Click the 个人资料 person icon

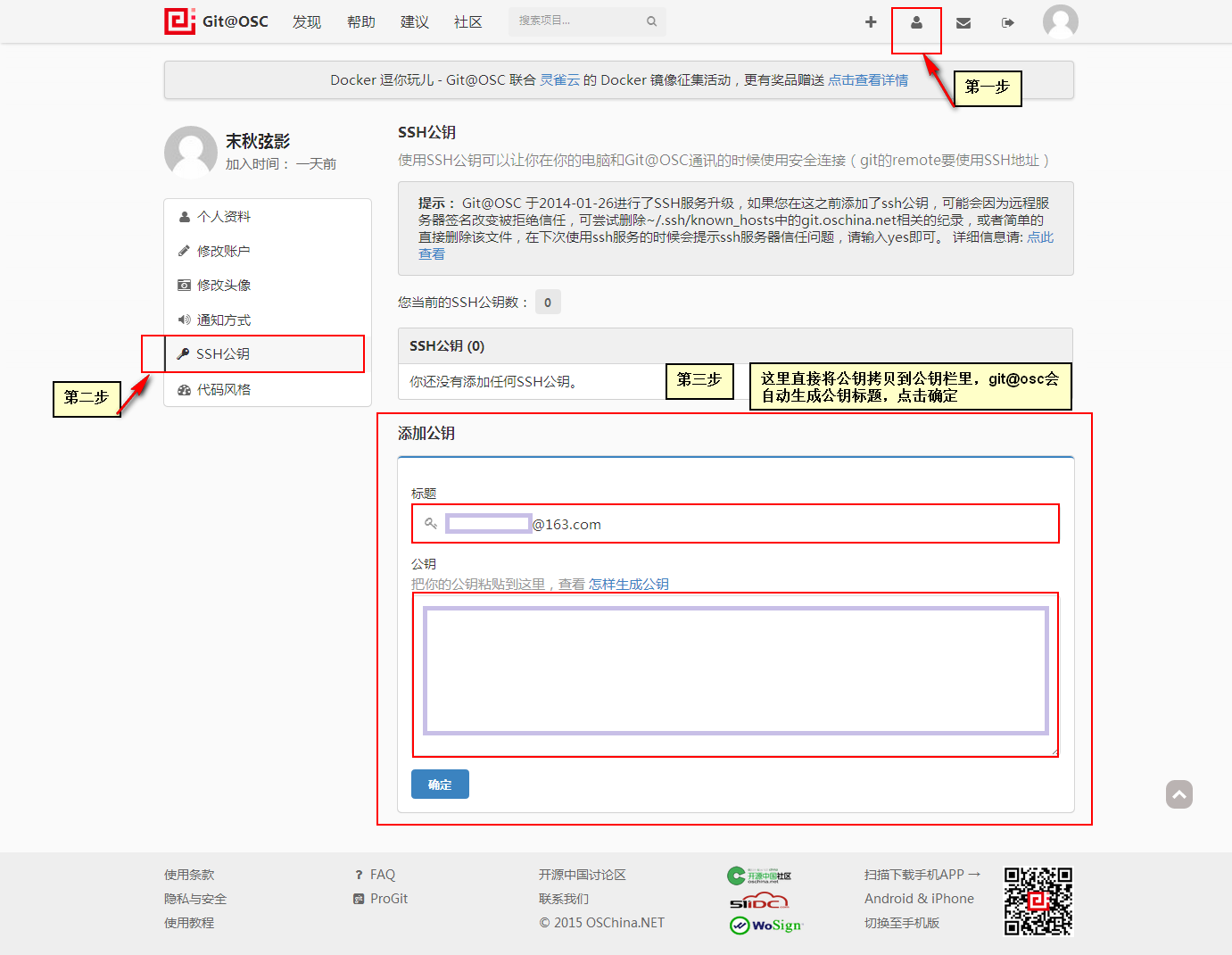pos(185,217)
